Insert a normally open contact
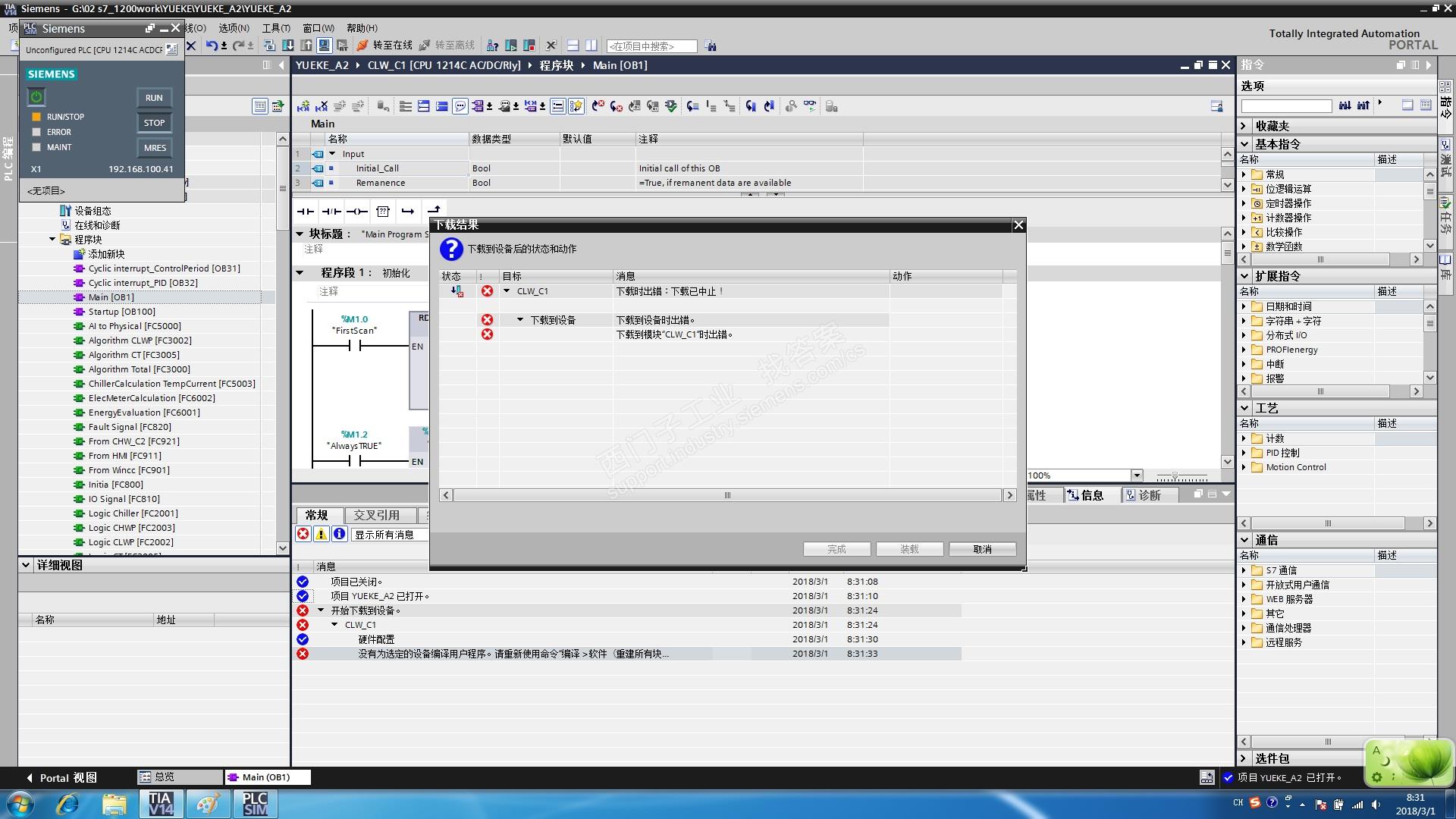Viewport: 1456px width, 819px height. click(306, 212)
